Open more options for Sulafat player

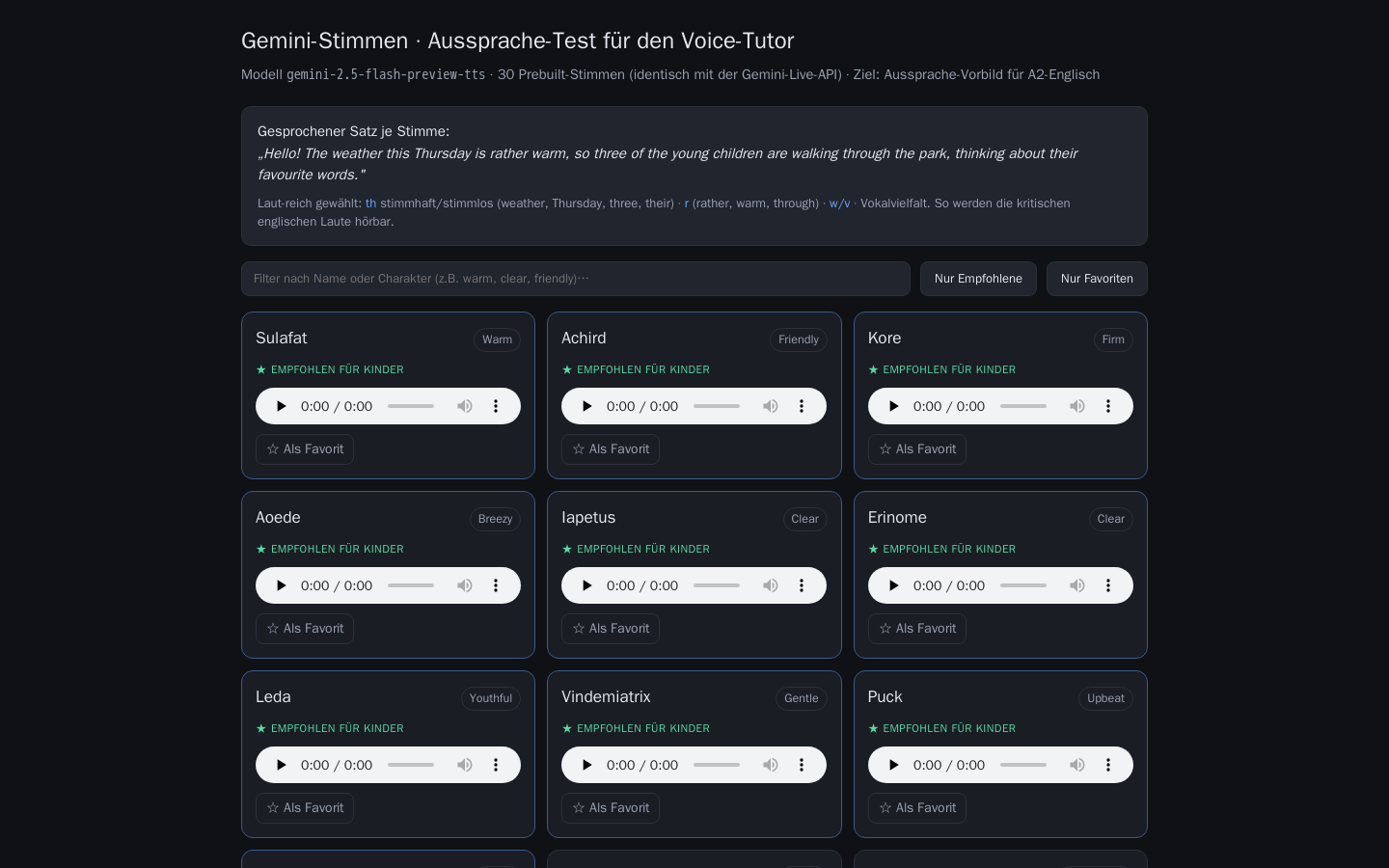[x=496, y=406]
